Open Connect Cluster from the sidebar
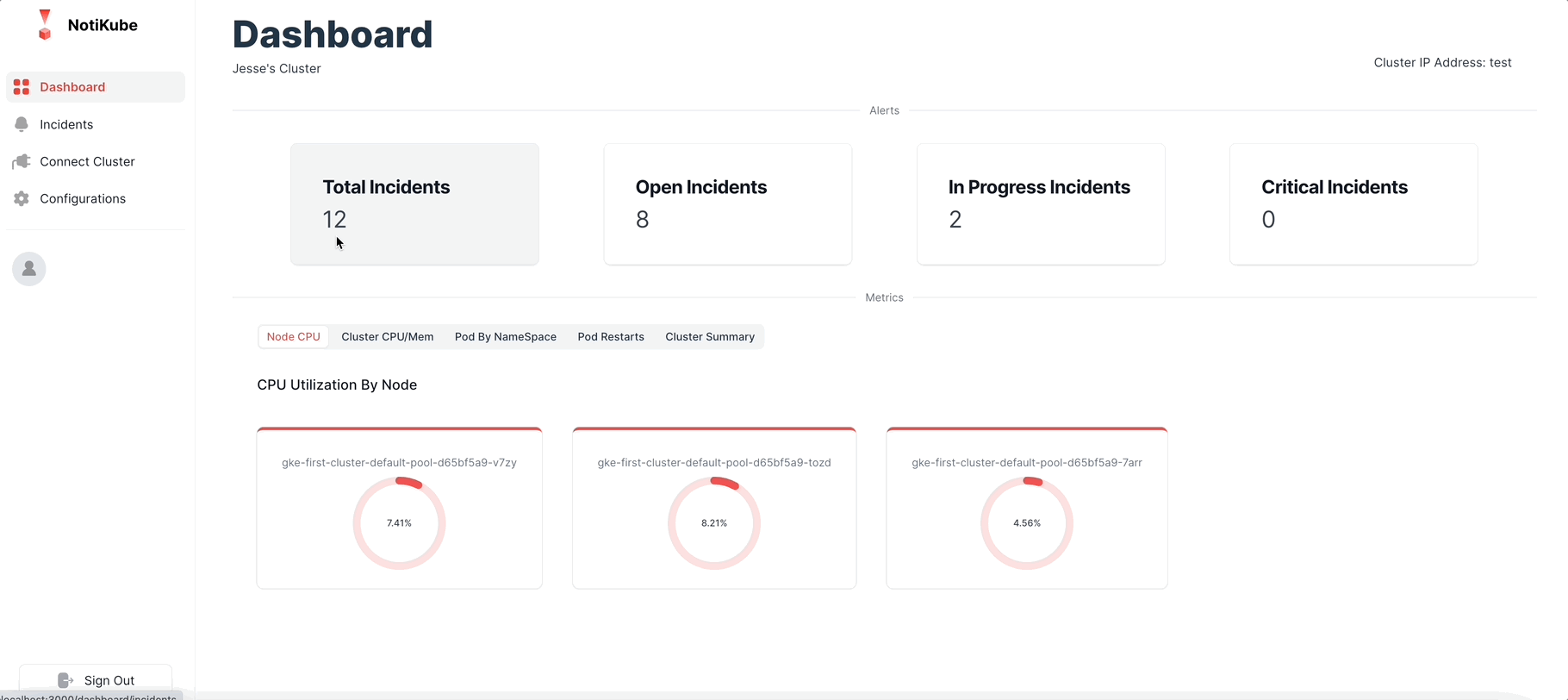The image size is (1568, 700). [96, 161]
